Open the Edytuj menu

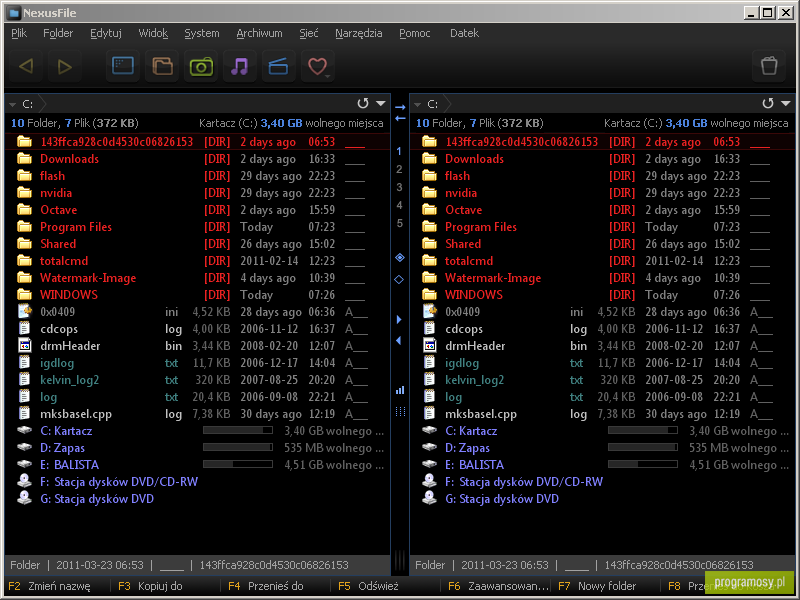click(106, 33)
